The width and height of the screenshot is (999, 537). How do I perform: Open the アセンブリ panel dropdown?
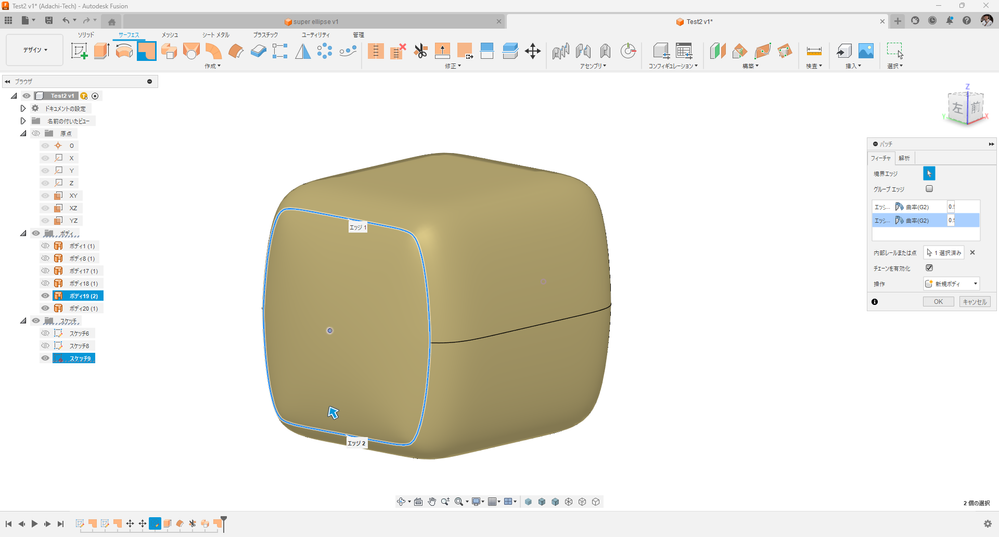tap(593, 66)
